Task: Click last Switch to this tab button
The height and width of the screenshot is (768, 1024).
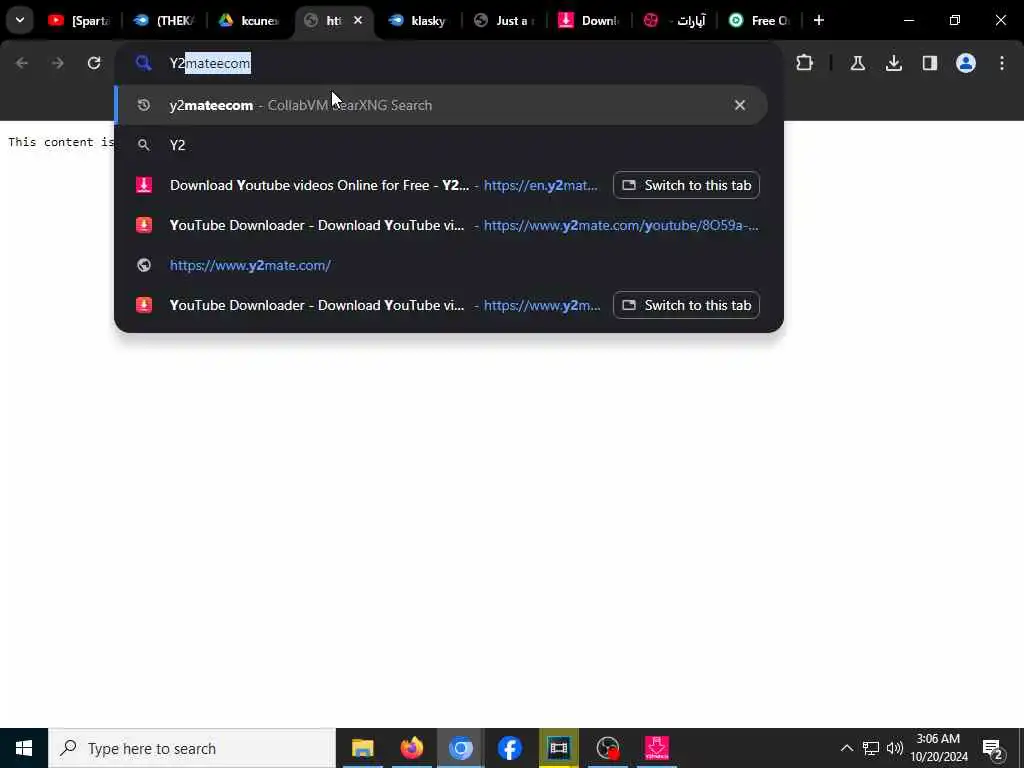Action: 686,305
